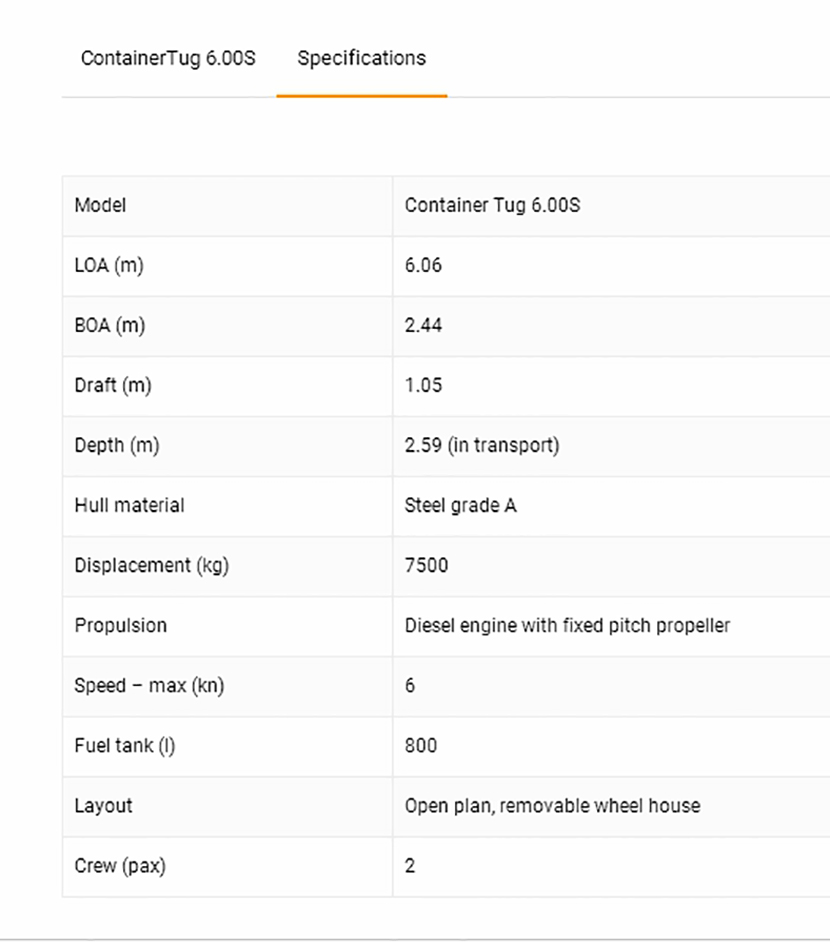Switch to the ContainerTug 6.00S tab
Screen dimensions: 830x942
point(168,58)
